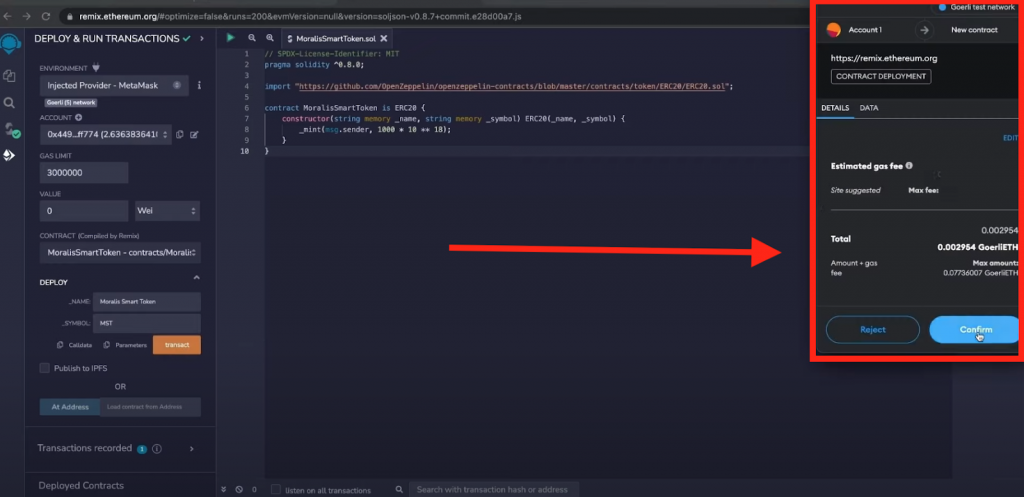Open the account 0x449...ff774 dropdown
Screen dimensions: 1024x497
(x=106, y=135)
